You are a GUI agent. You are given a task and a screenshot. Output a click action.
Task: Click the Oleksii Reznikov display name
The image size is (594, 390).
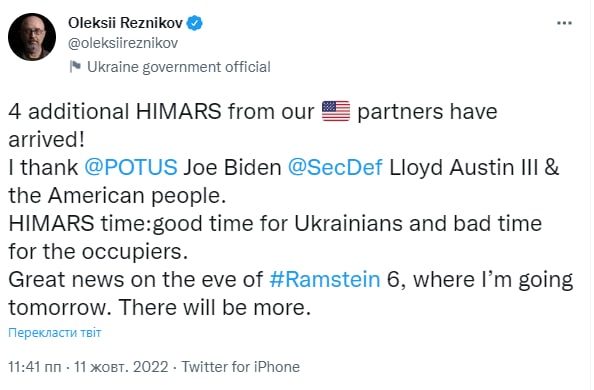[125, 23]
